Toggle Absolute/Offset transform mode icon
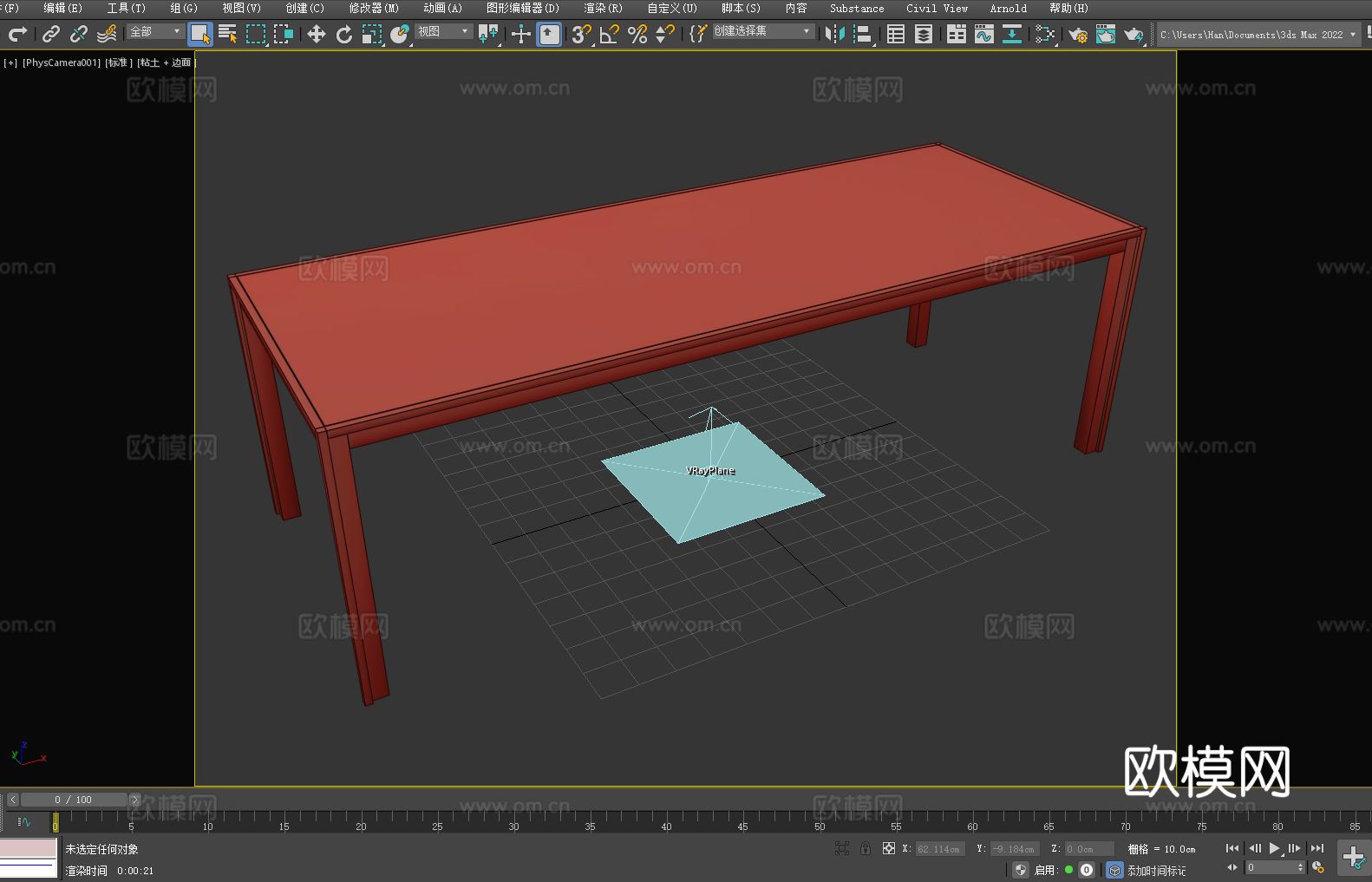The image size is (1372, 882). coord(888,848)
